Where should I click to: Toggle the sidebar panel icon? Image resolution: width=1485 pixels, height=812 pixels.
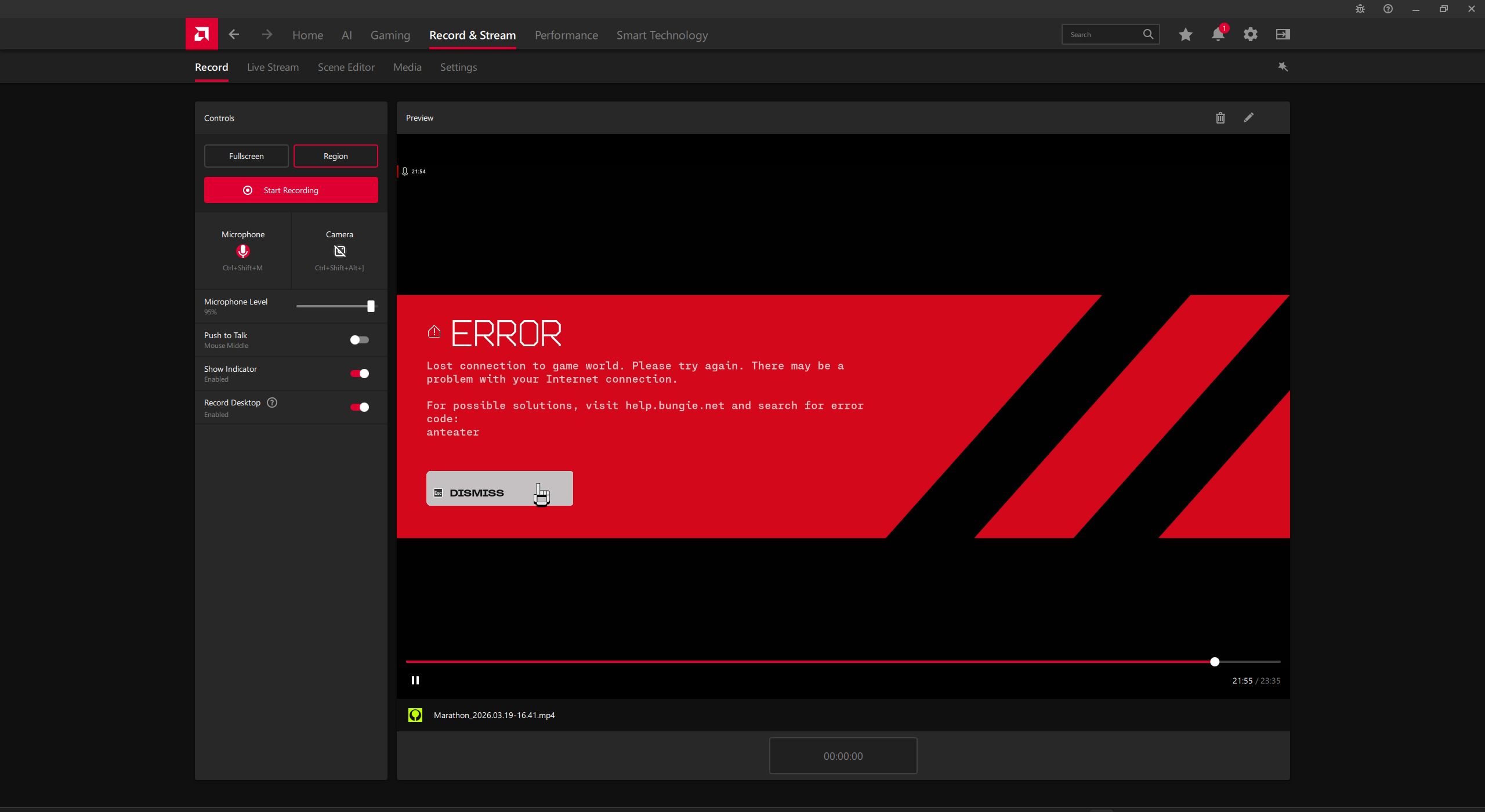[1283, 35]
